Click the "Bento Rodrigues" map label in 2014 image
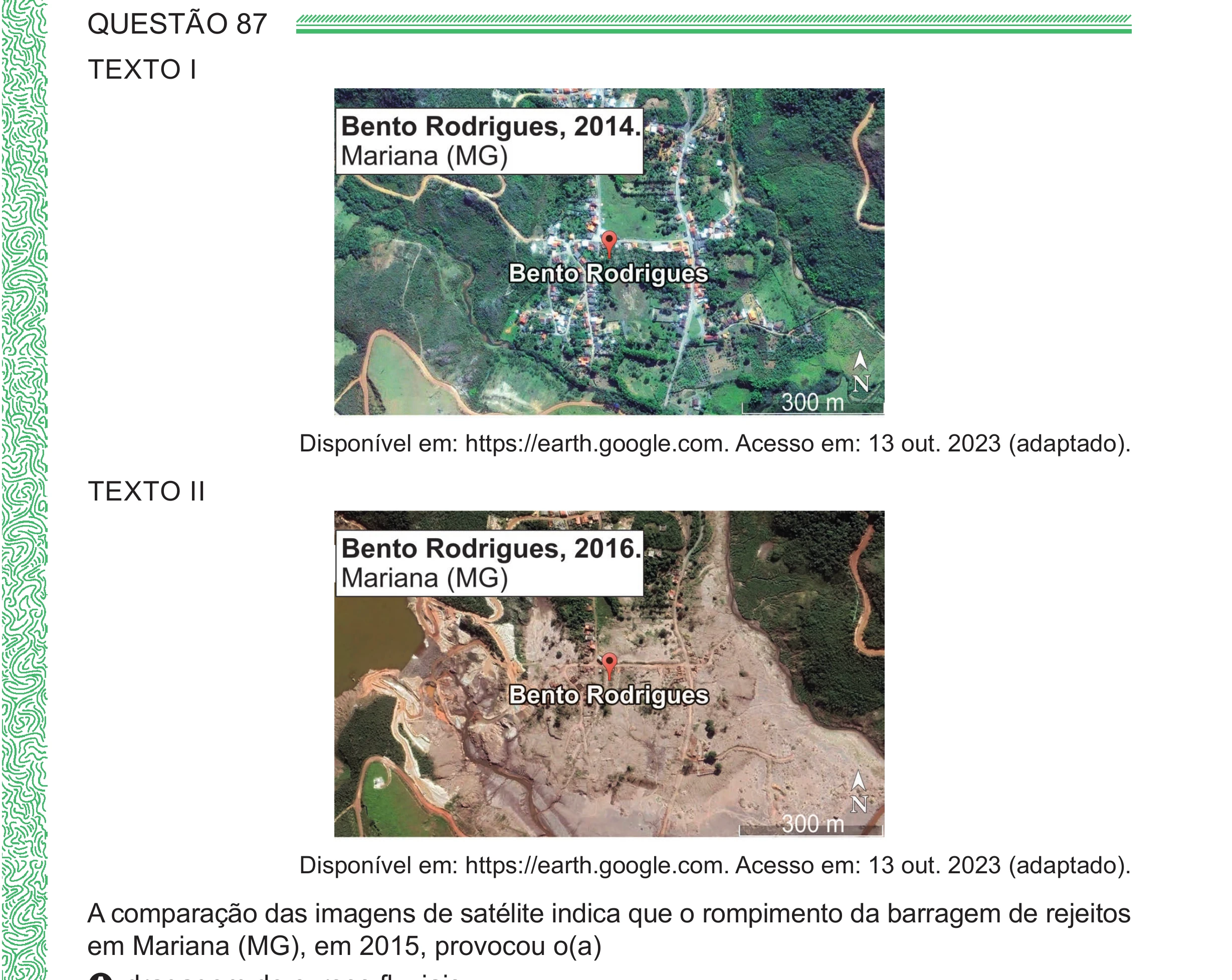Viewport: 1232px width, 980px height. point(608,274)
